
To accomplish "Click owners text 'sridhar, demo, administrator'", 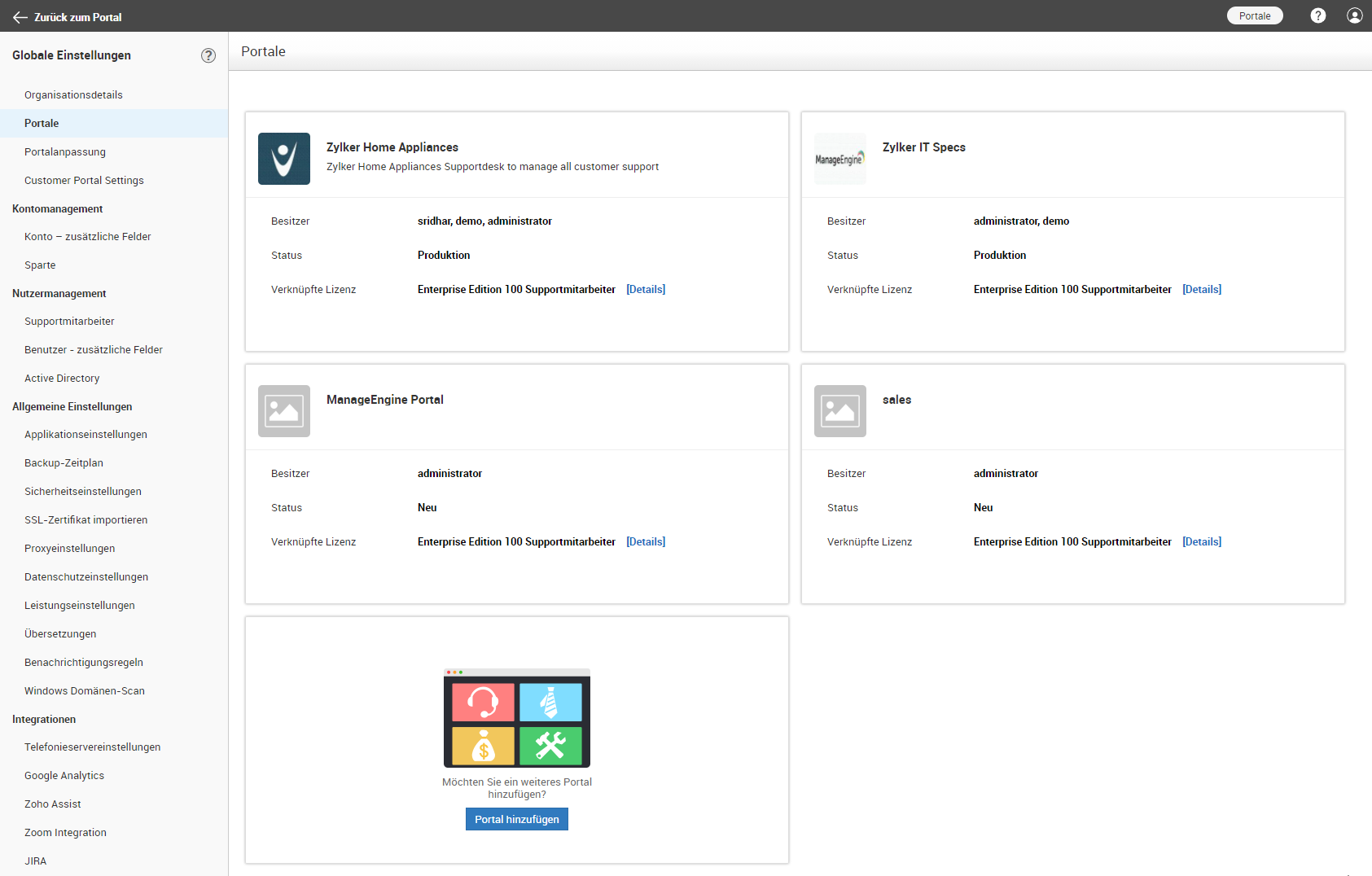I will point(485,221).
